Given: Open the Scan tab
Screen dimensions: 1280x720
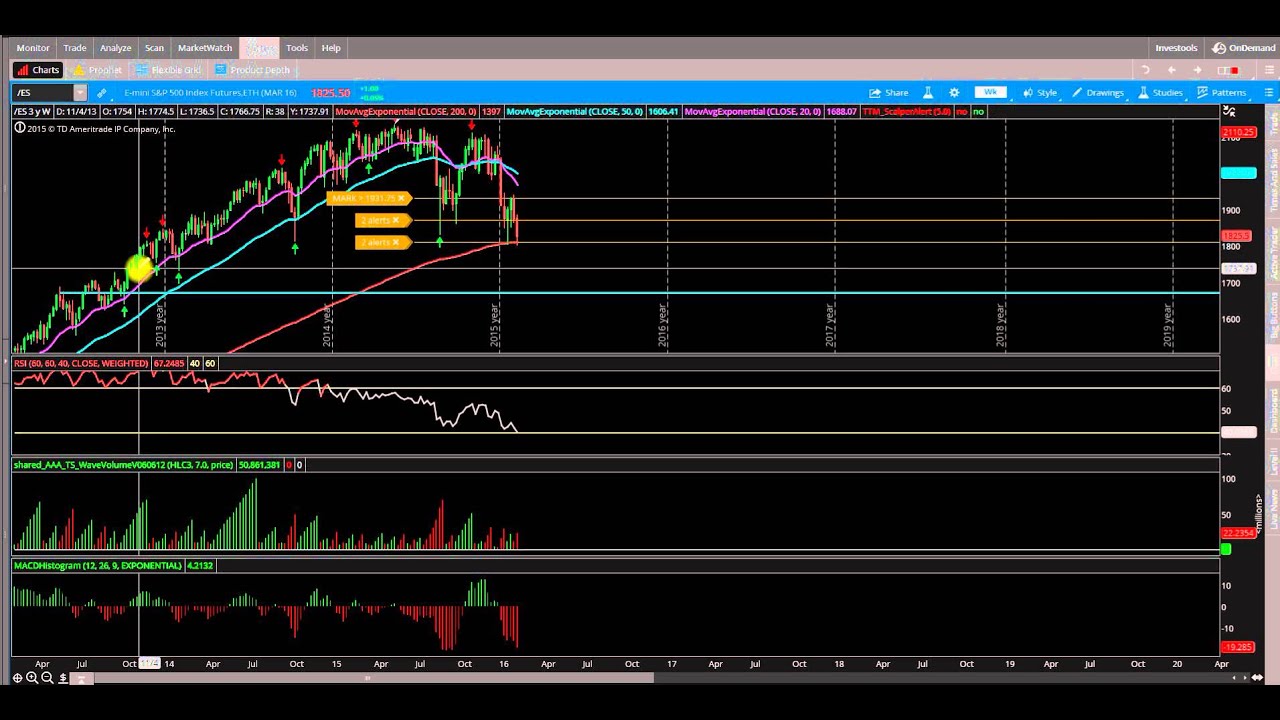Looking at the screenshot, I should click(154, 48).
